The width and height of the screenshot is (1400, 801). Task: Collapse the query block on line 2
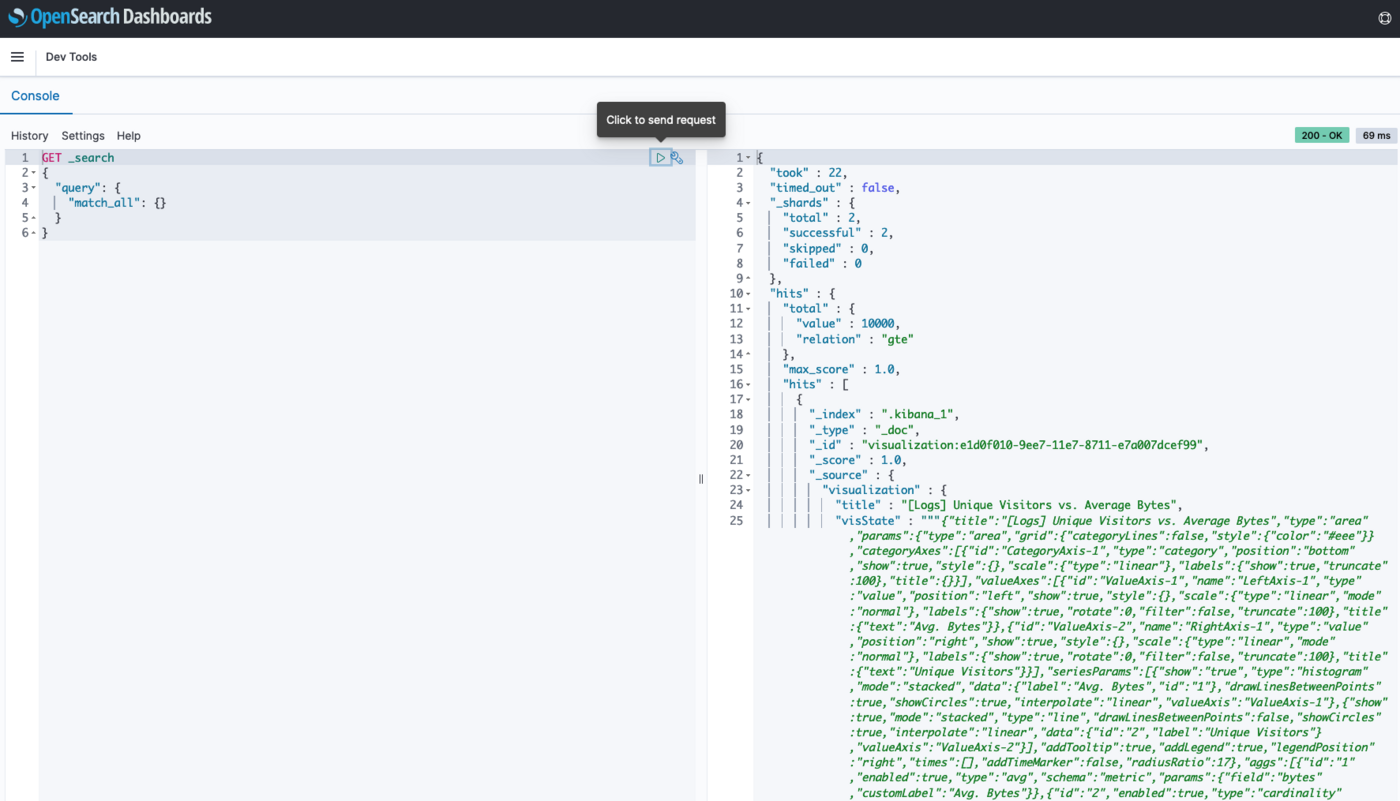(x=33, y=172)
